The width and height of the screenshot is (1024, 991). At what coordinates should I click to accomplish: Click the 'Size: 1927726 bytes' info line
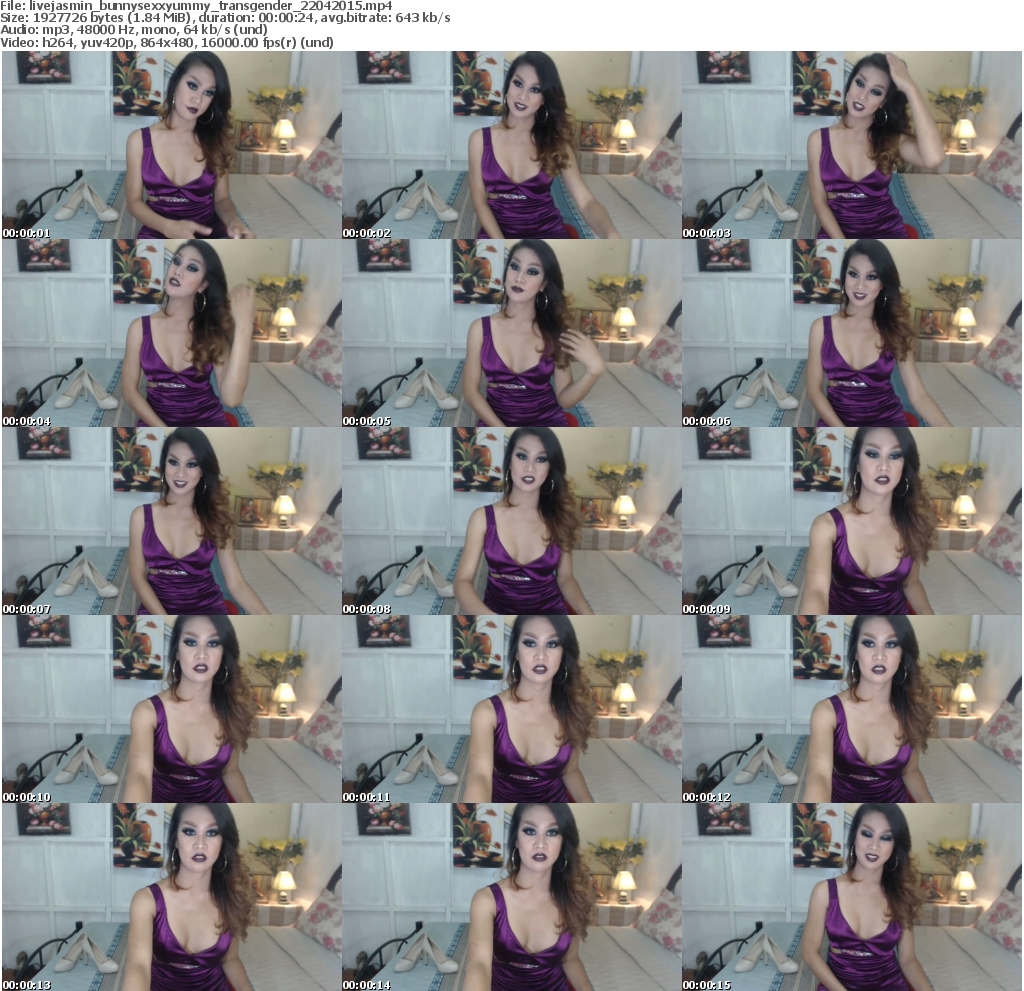point(225,18)
